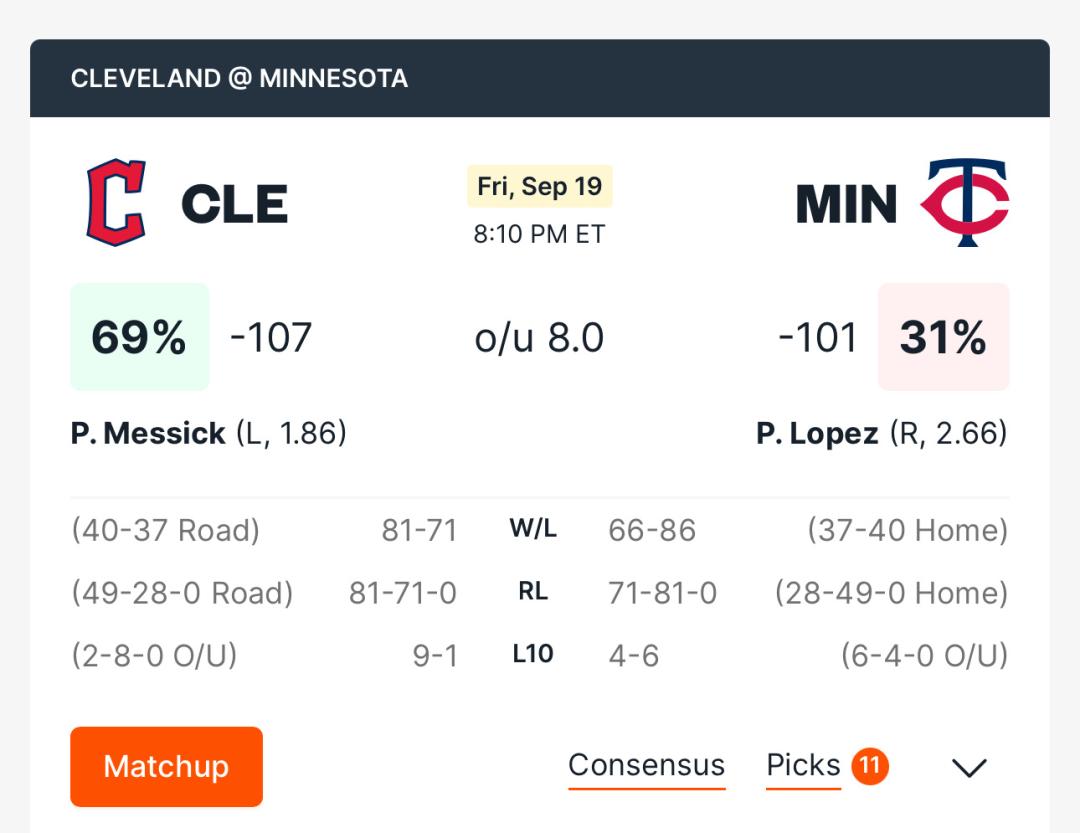This screenshot has width=1080, height=833.
Task: Click the CLE team abbreviation
Action: [234, 204]
